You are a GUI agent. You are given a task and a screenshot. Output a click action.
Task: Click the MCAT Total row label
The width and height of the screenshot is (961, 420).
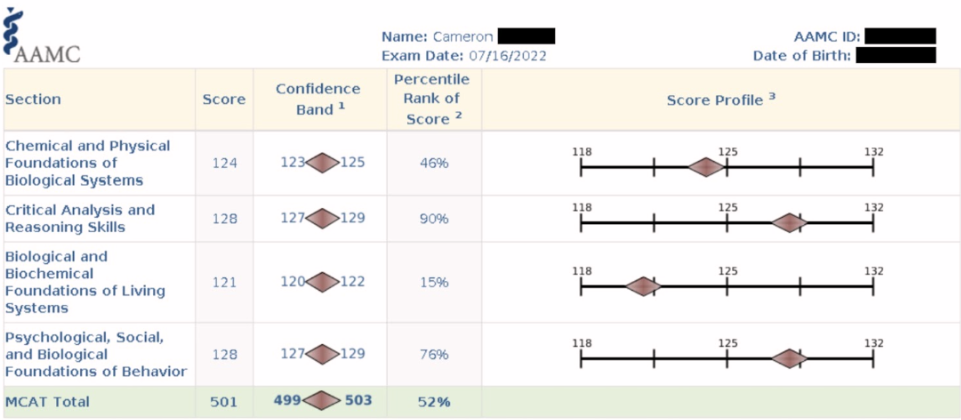coord(47,402)
